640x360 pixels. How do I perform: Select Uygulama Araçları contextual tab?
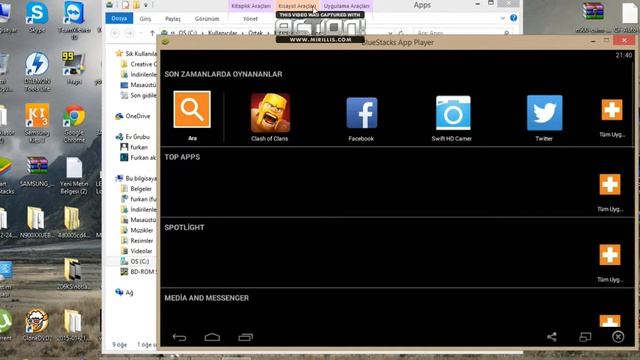pyautogui.click(x=346, y=6)
